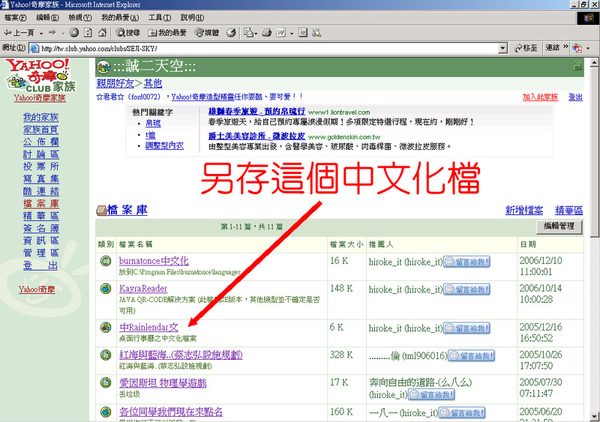Open the KayraReader file link
600x422 pixels.
143,288
